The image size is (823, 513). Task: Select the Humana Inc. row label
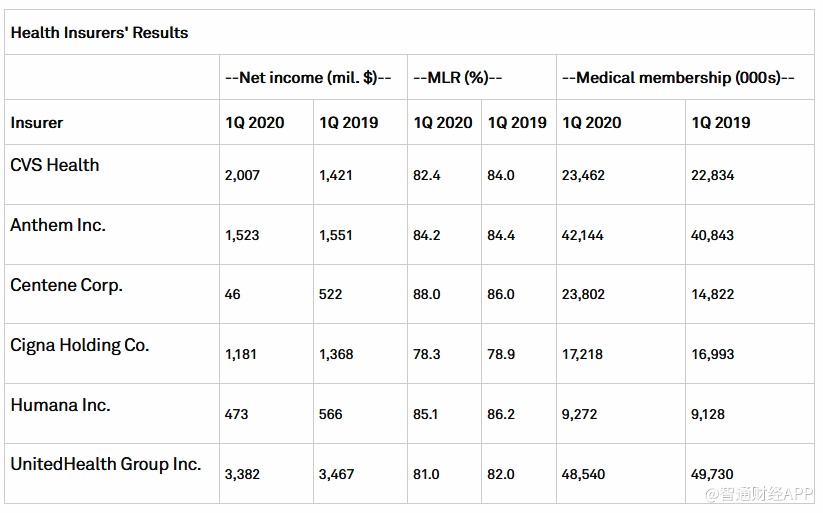point(60,405)
